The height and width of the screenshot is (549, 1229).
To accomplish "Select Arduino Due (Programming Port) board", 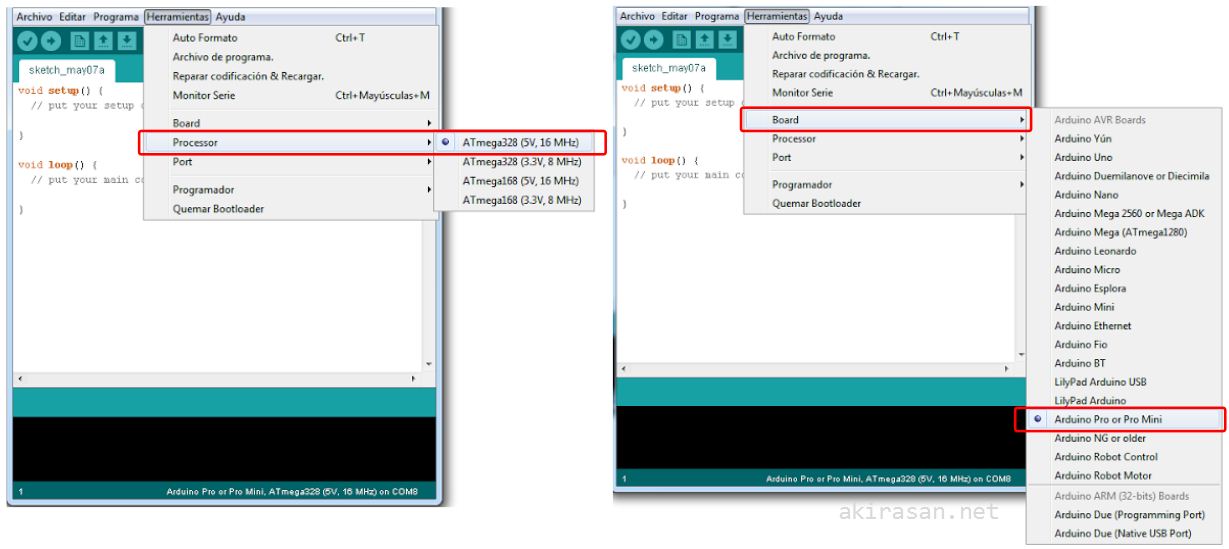I will 1124,515.
